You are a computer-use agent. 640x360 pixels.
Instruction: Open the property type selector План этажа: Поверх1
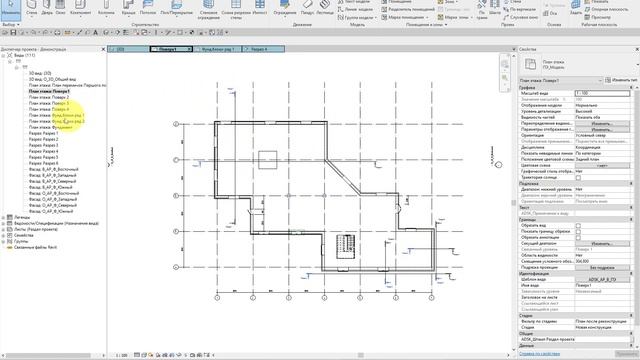tap(561, 80)
